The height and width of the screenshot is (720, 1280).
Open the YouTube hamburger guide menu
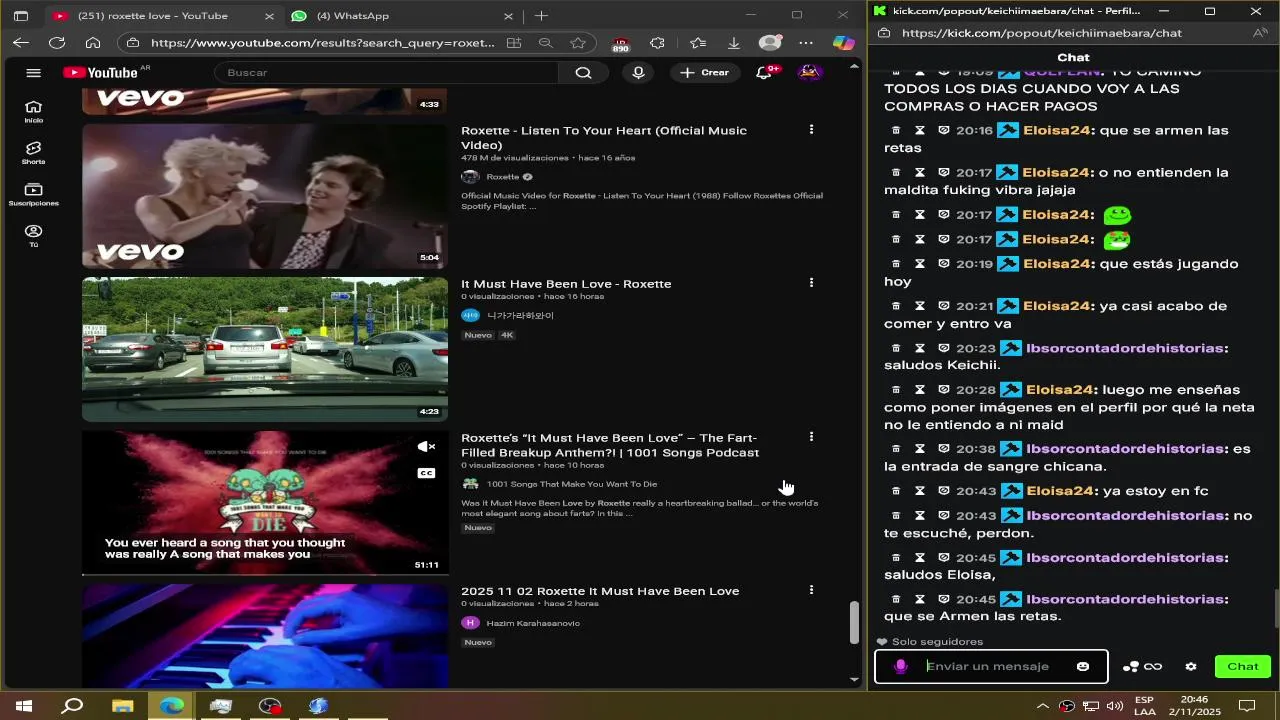(x=33, y=72)
